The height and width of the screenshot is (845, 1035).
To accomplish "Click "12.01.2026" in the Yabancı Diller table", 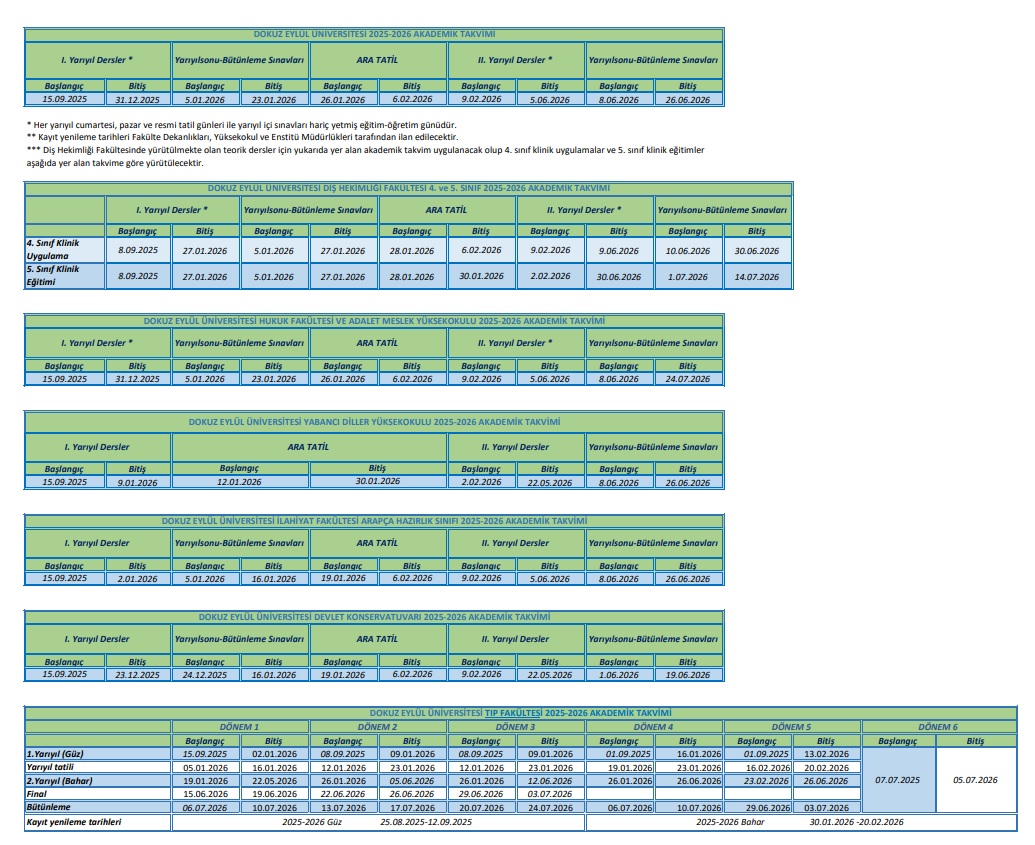I will 239,482.
